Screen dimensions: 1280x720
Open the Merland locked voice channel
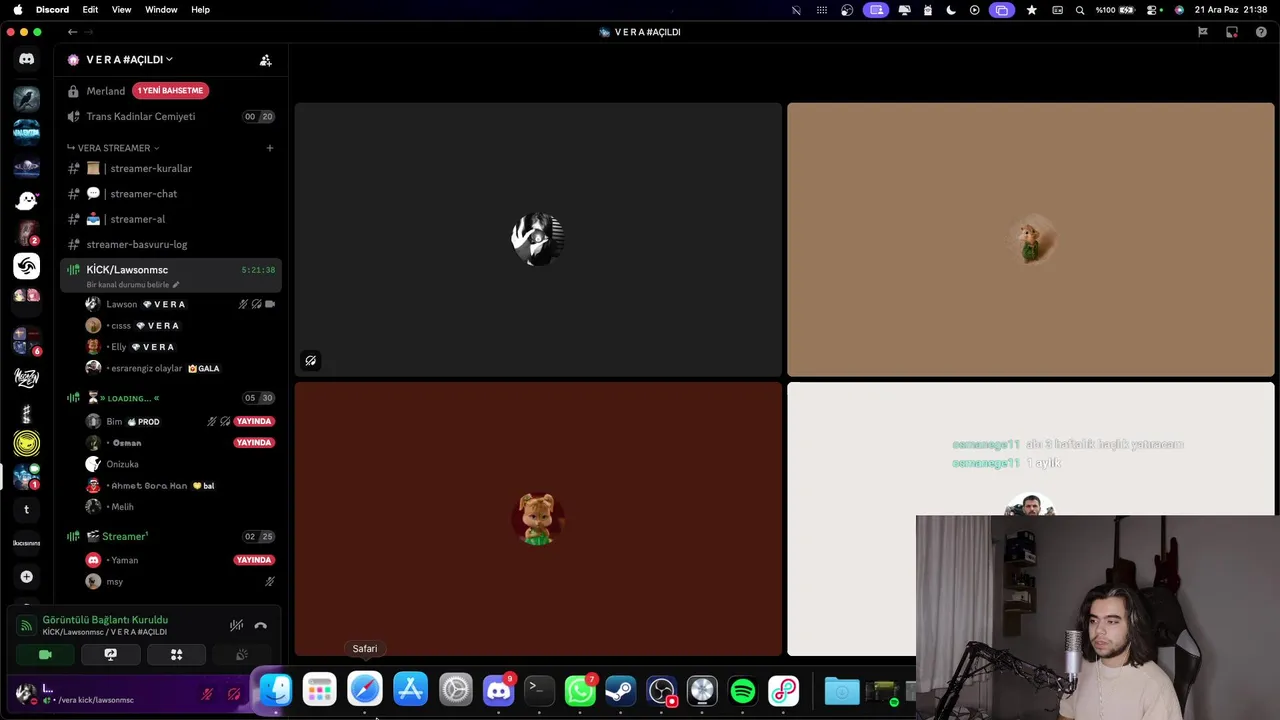coord(105,91)
